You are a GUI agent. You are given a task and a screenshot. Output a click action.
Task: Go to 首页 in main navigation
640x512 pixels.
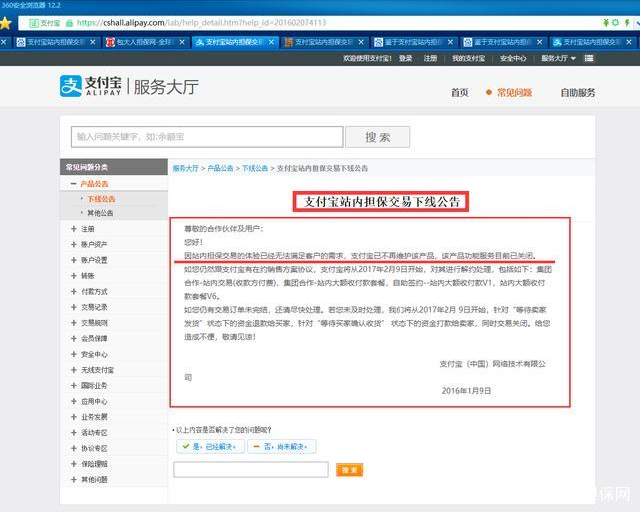tap(459, 92)
